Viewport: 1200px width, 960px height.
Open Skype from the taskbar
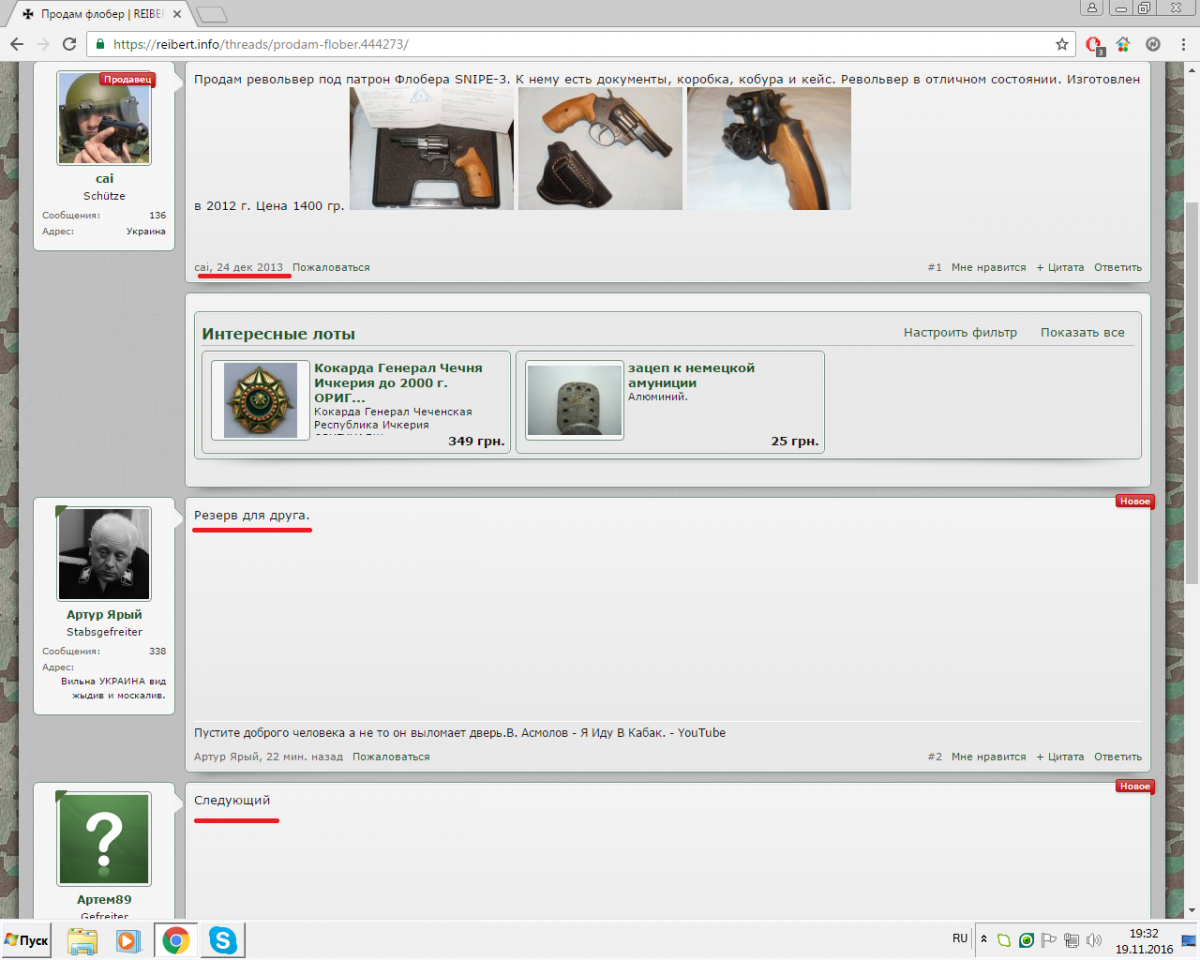pyautogui.click(x=222, y=940)
